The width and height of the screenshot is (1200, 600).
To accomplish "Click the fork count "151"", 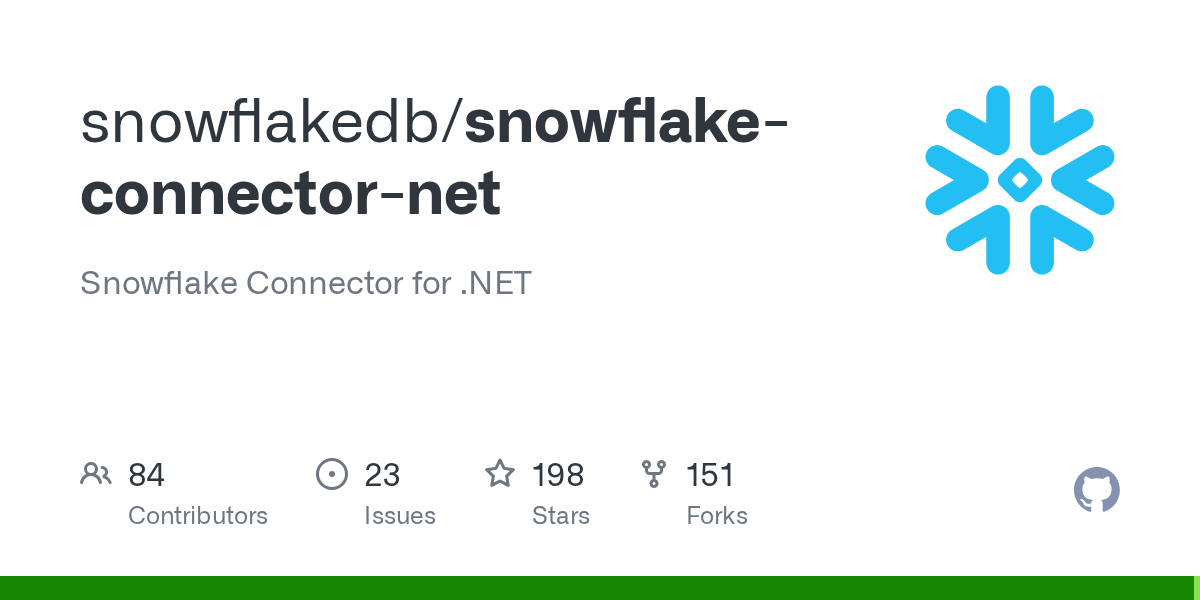I will [x=710, y=475].
